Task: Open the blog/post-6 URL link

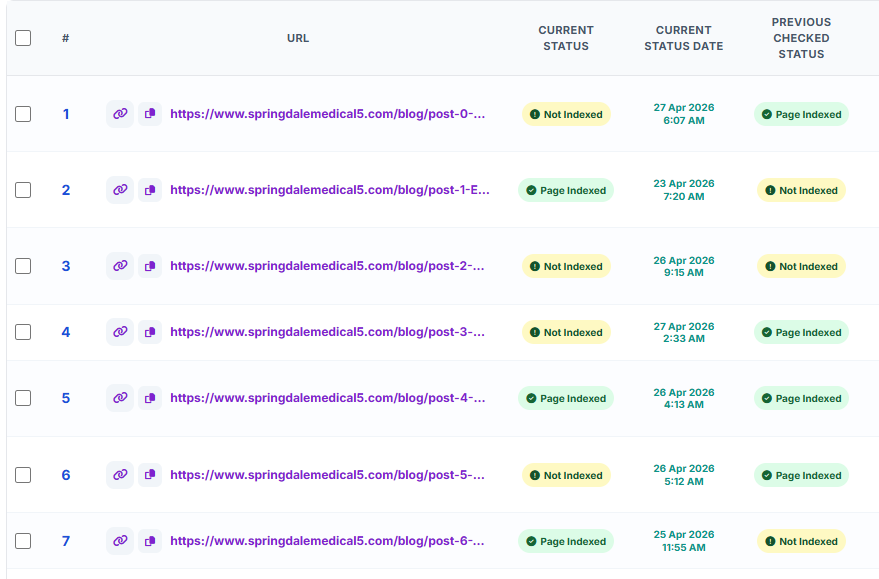Action: (x=327, y=541)
